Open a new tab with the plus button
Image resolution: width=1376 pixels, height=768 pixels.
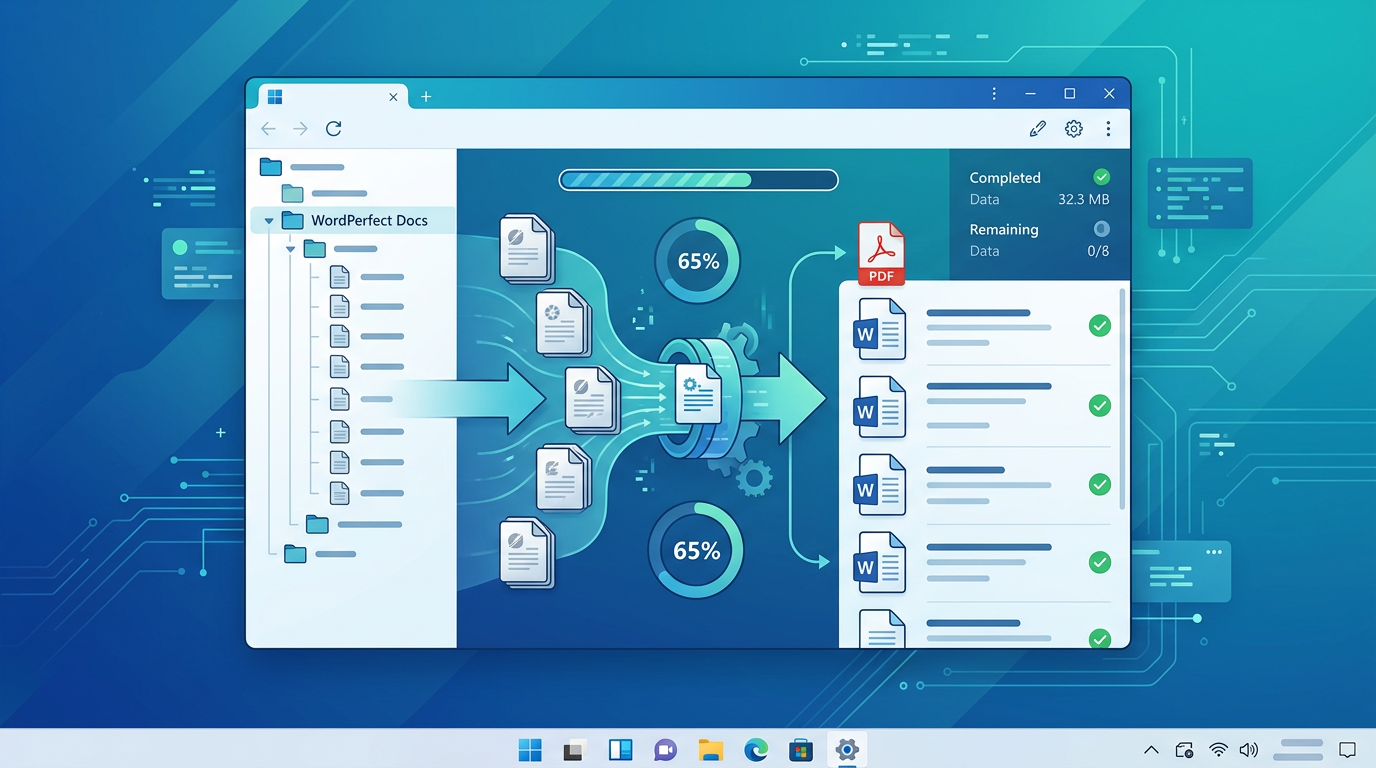click(x=426, y=96)
